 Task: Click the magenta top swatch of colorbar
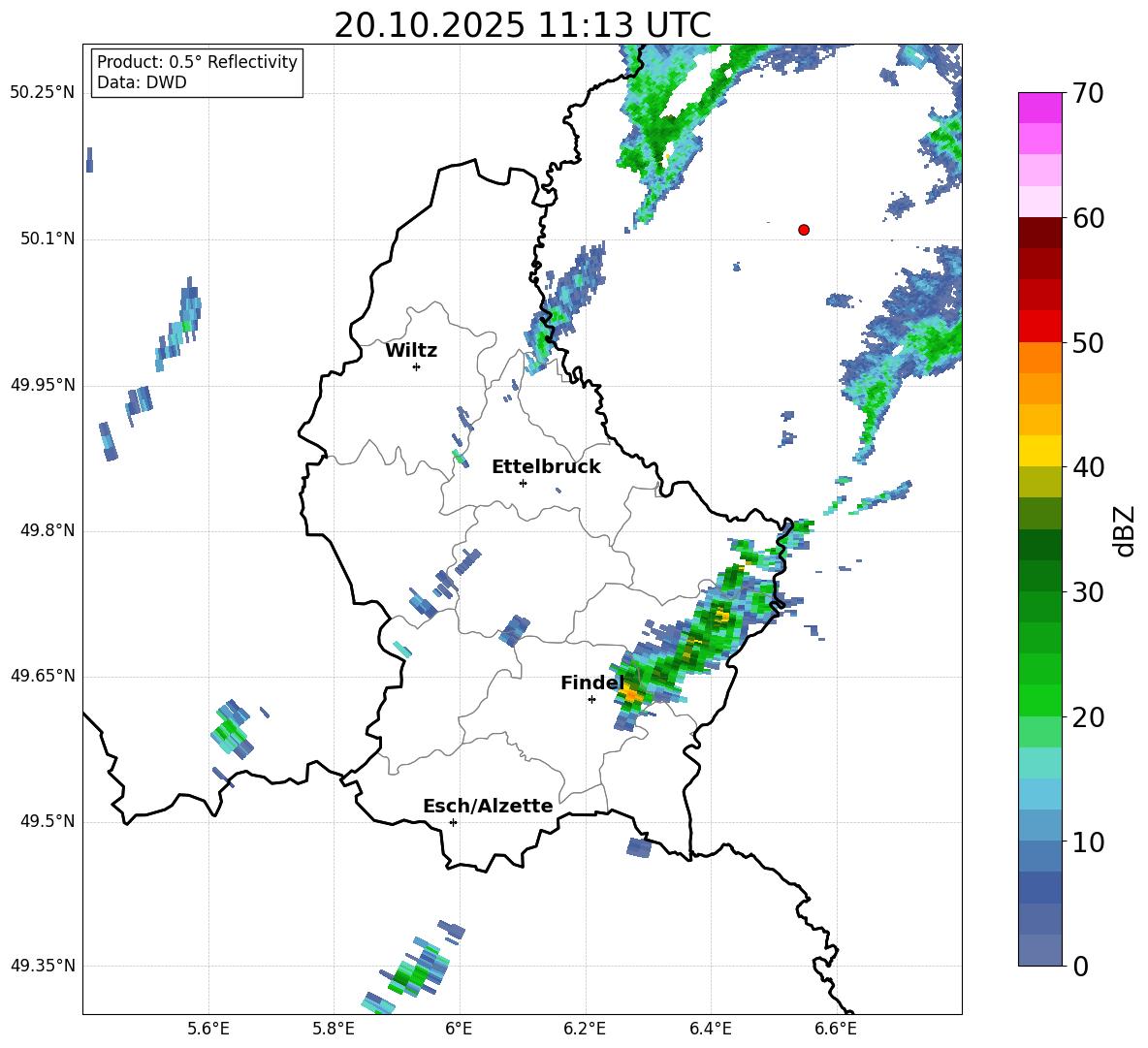click(1040, 109)
